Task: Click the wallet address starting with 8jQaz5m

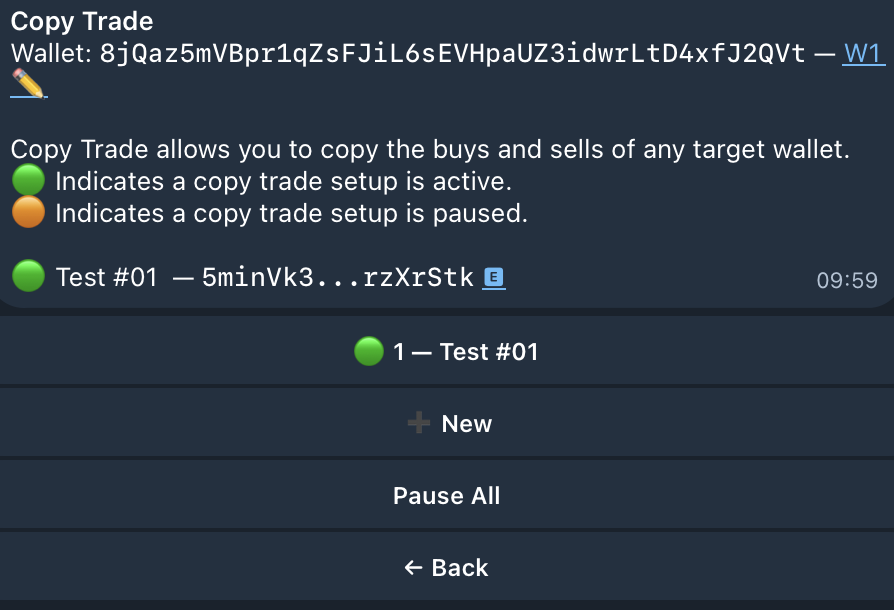Action: tap(452, 54)
